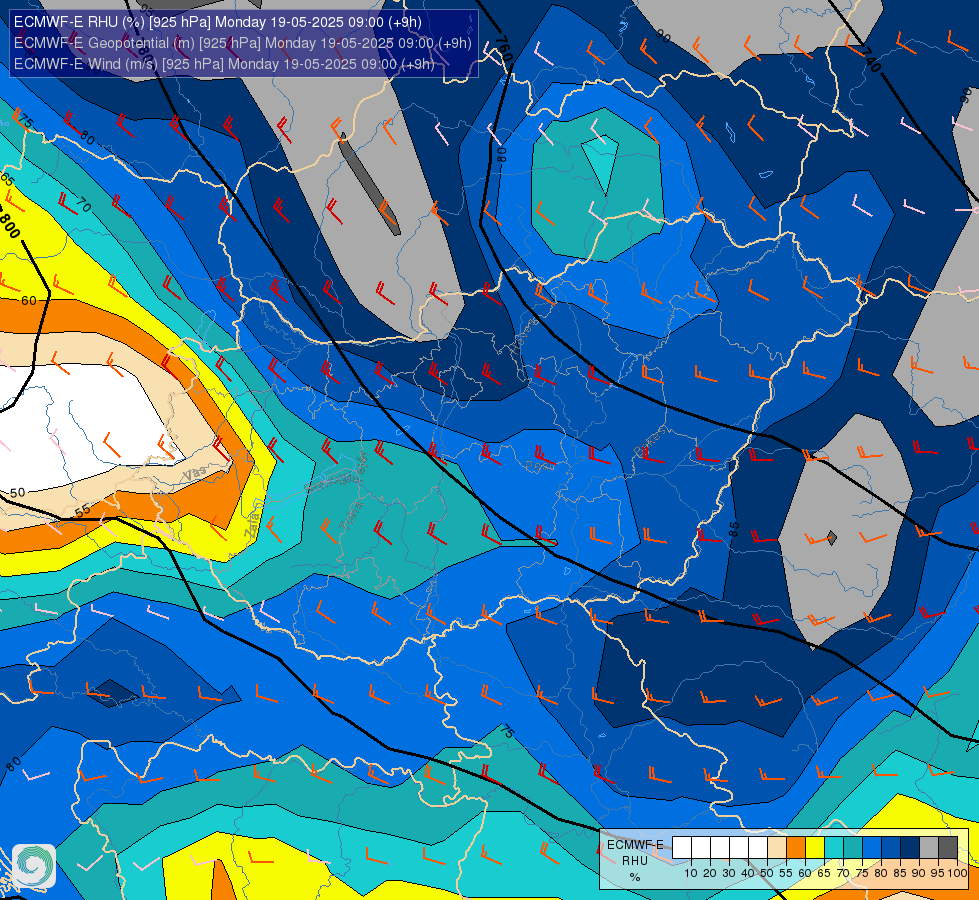Click the '740' geopotential contour label
Screen dimensions: 979x900
coord(872,61)
